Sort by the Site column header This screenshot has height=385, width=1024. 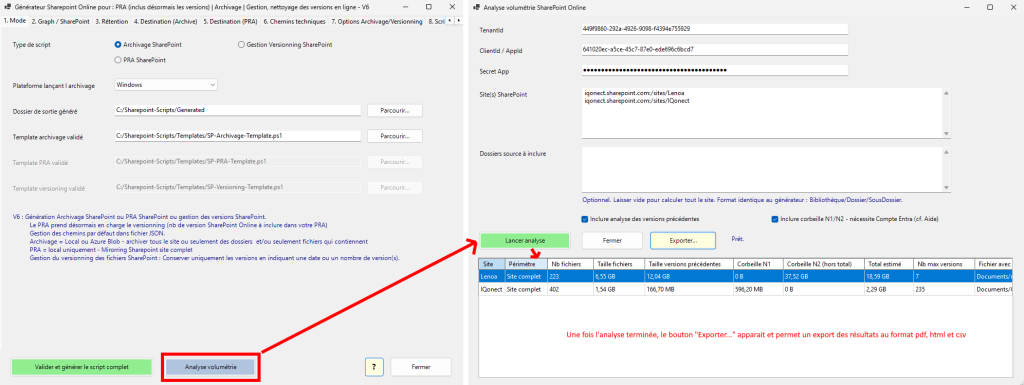492,264
